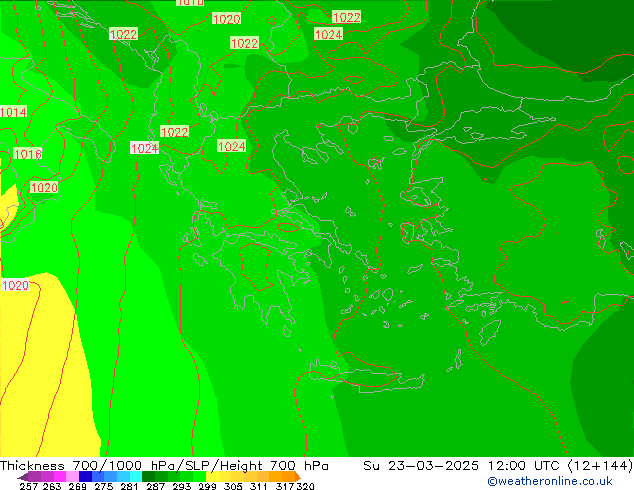Click the map title 'Thickness 700/1000 hPa/SLP/Height 700 hPa'
The width and height of the screenshot is (634, 490).
tap(164, 466)
